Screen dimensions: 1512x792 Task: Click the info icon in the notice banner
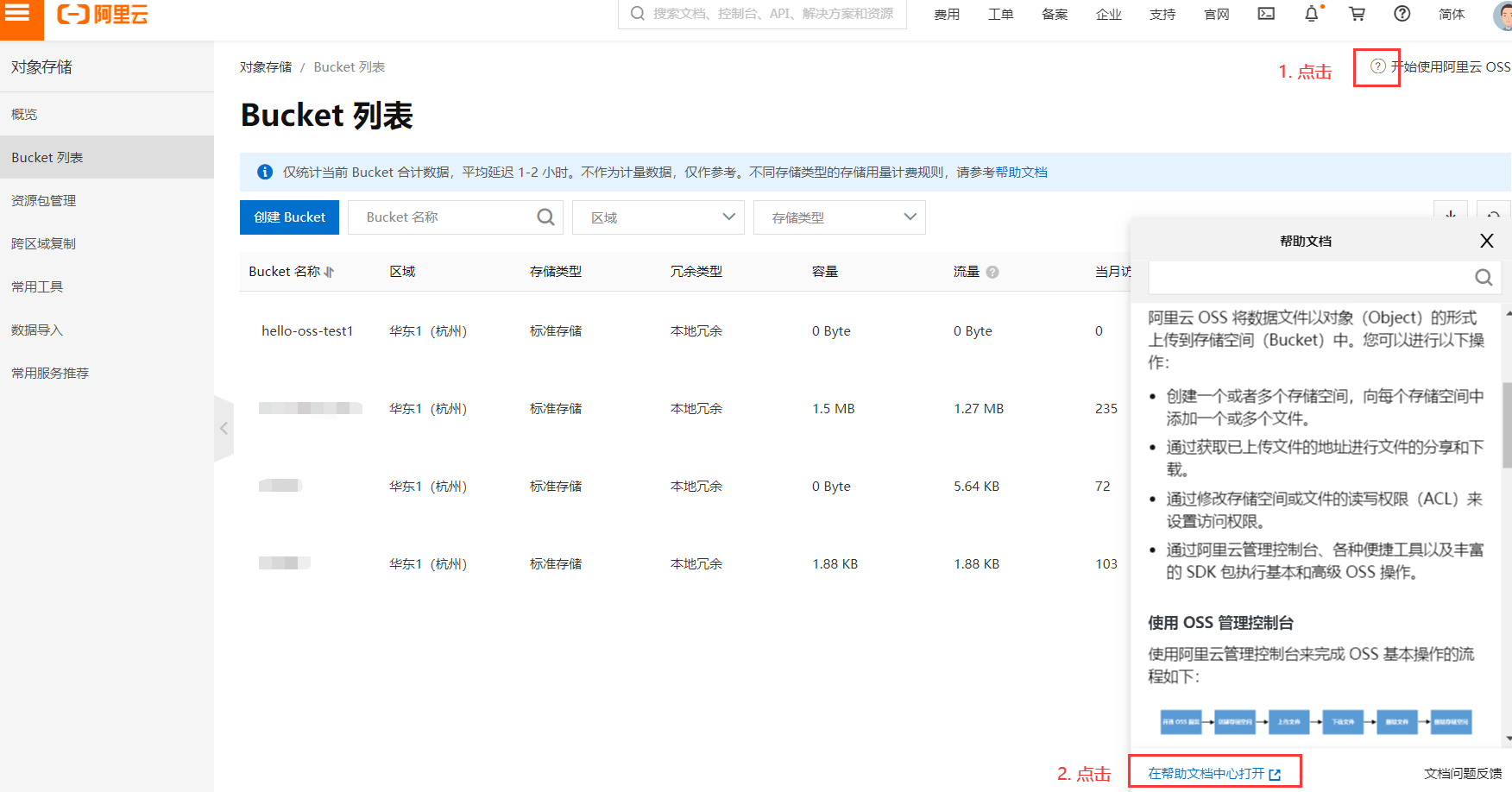click(x=265, y=172)
